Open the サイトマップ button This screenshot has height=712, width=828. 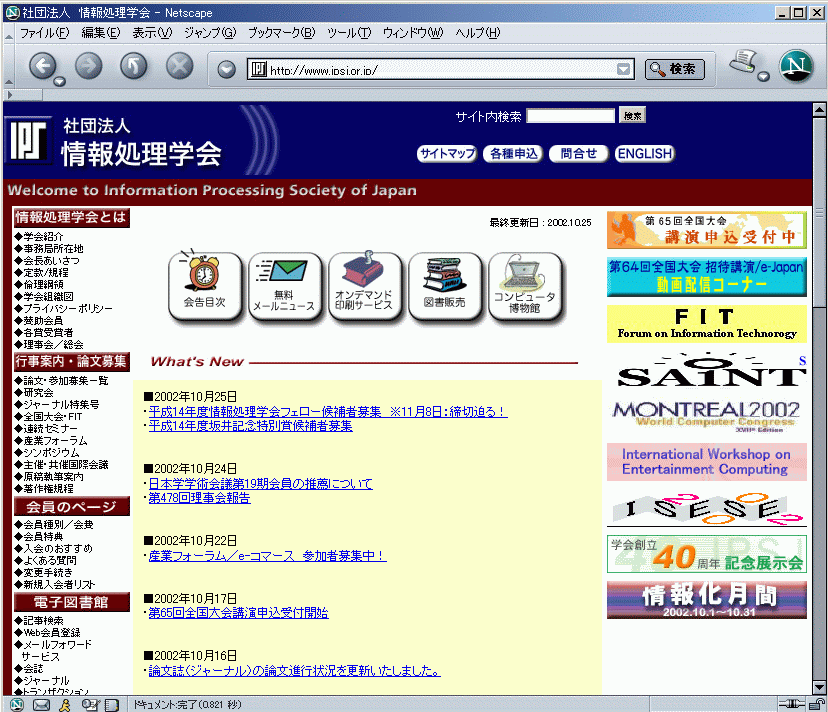[447, 154]
